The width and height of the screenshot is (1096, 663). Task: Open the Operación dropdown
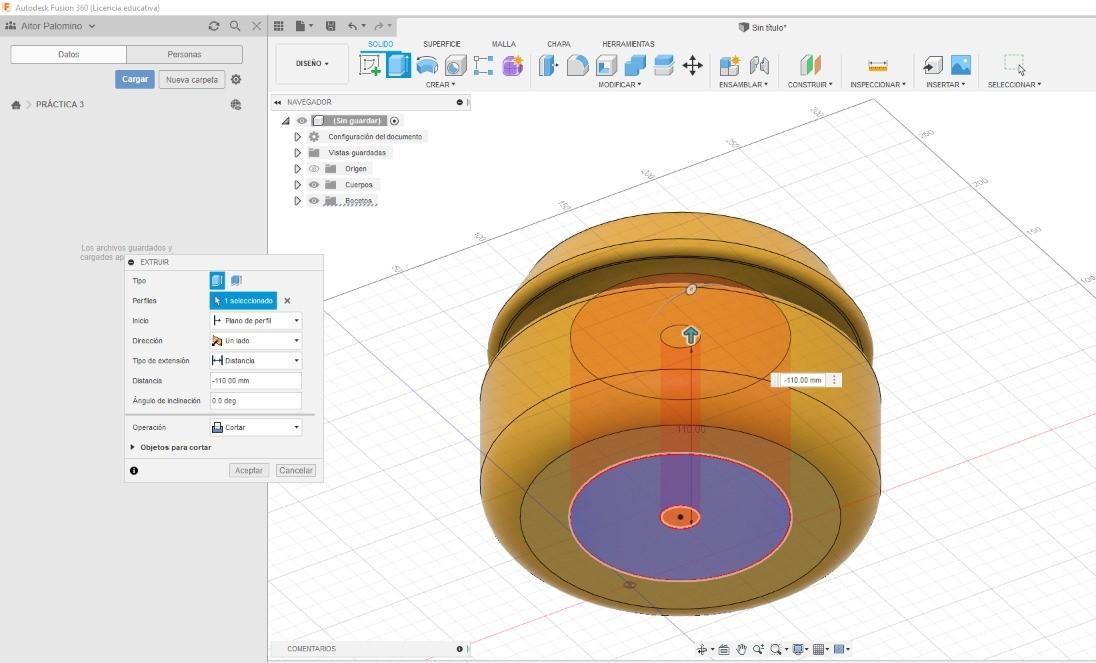tap(256, 427)
